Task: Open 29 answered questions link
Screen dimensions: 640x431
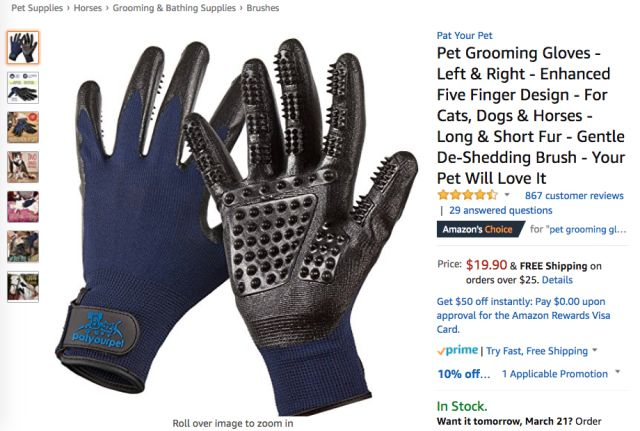Action: (x=500, y=210)
